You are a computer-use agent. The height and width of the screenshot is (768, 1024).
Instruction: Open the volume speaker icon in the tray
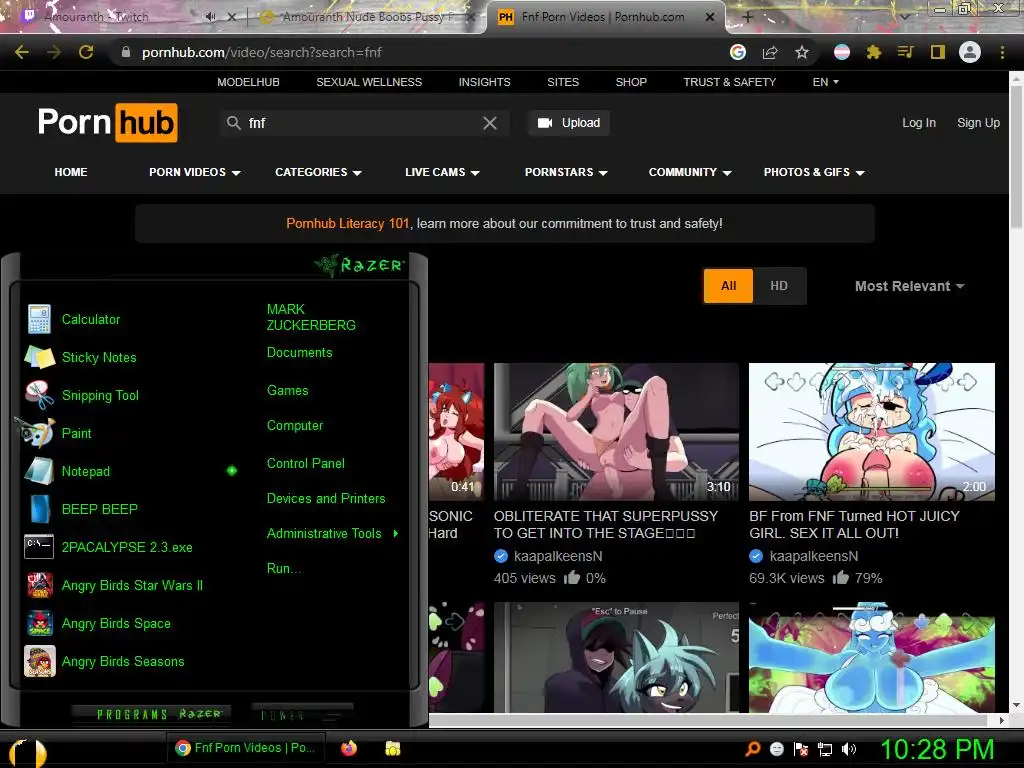(849, 749)
